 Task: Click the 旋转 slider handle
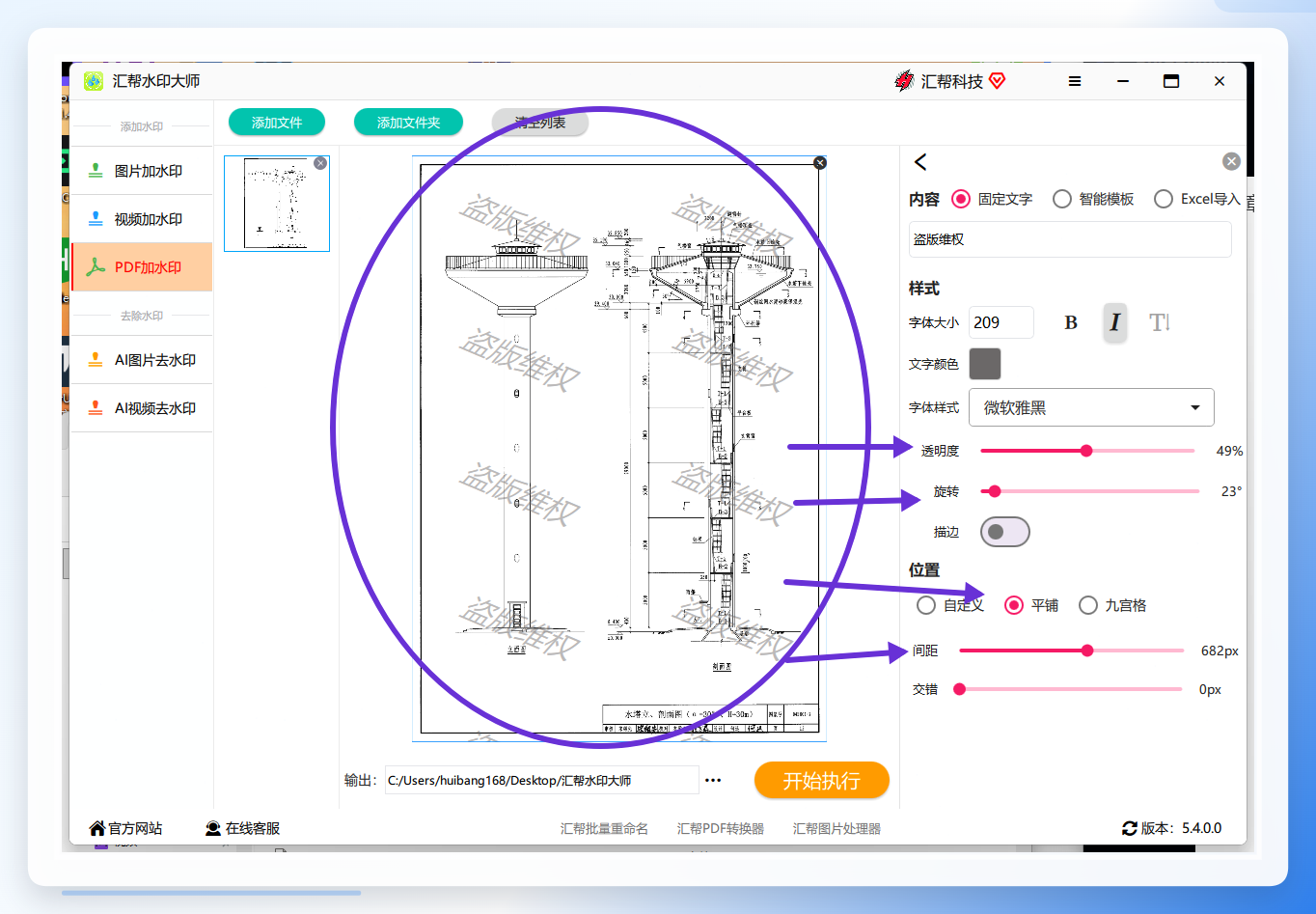click(995, 491)
